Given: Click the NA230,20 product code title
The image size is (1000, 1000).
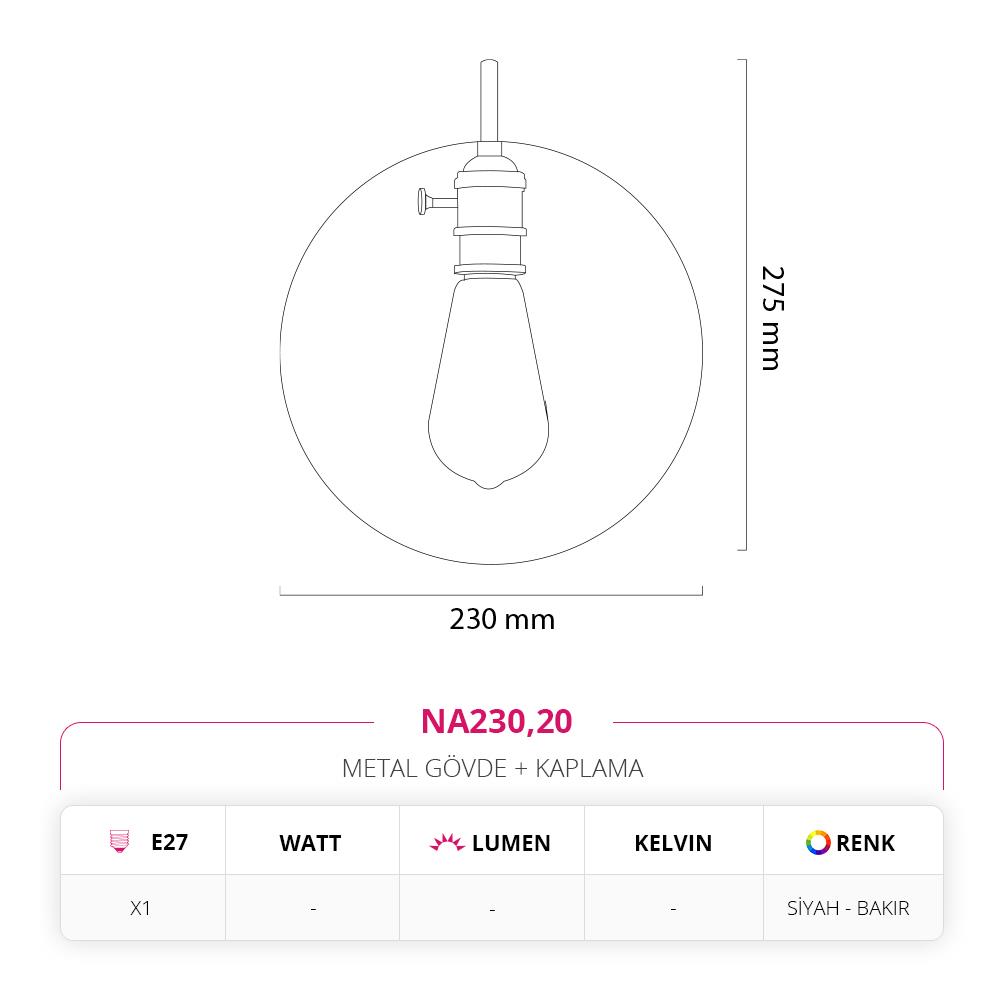Looking at the screenshot, I should click(496, 721).
